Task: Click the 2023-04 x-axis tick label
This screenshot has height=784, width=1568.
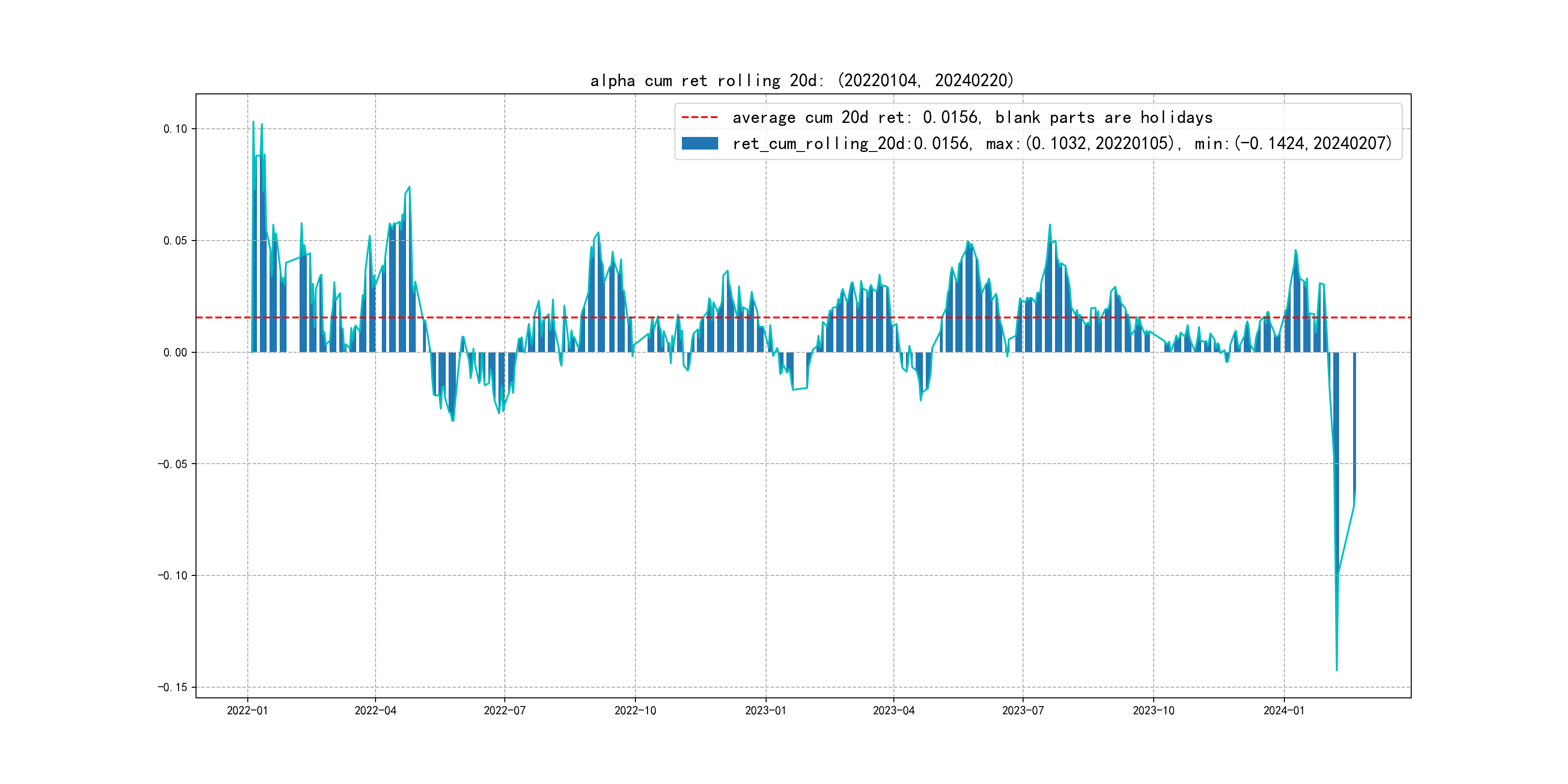Action: click(893, 710)
